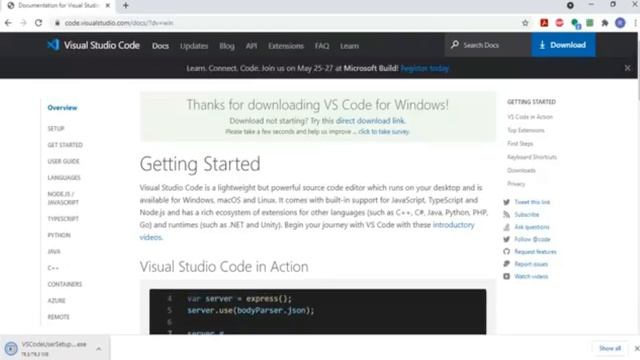Click the click to take survey link
Image resolution: width=640 pixels, height=360 pixels.
[x=384, y=131]
